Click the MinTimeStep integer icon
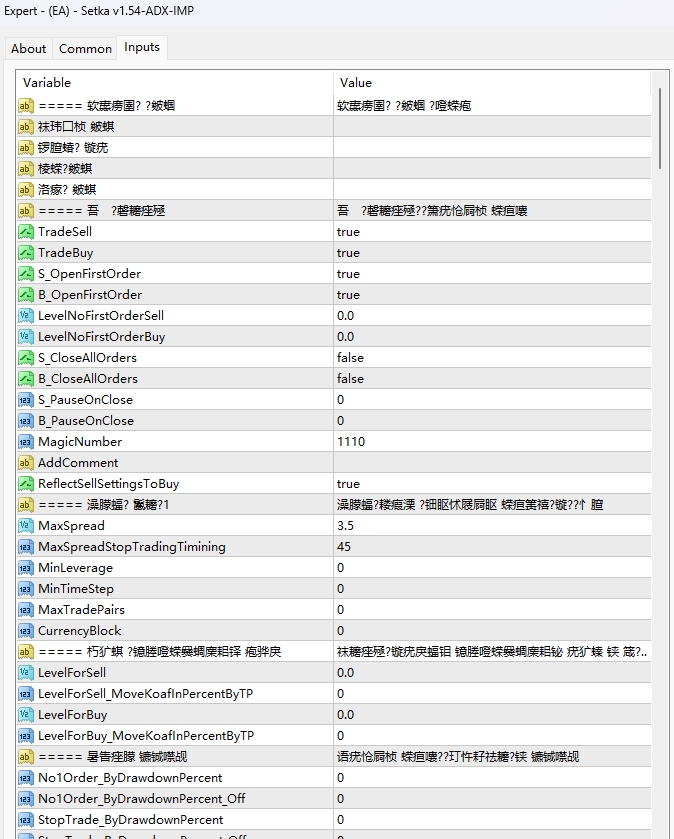Image resolution: width=674 pixels, height=839 pixels. pos(26,589)
